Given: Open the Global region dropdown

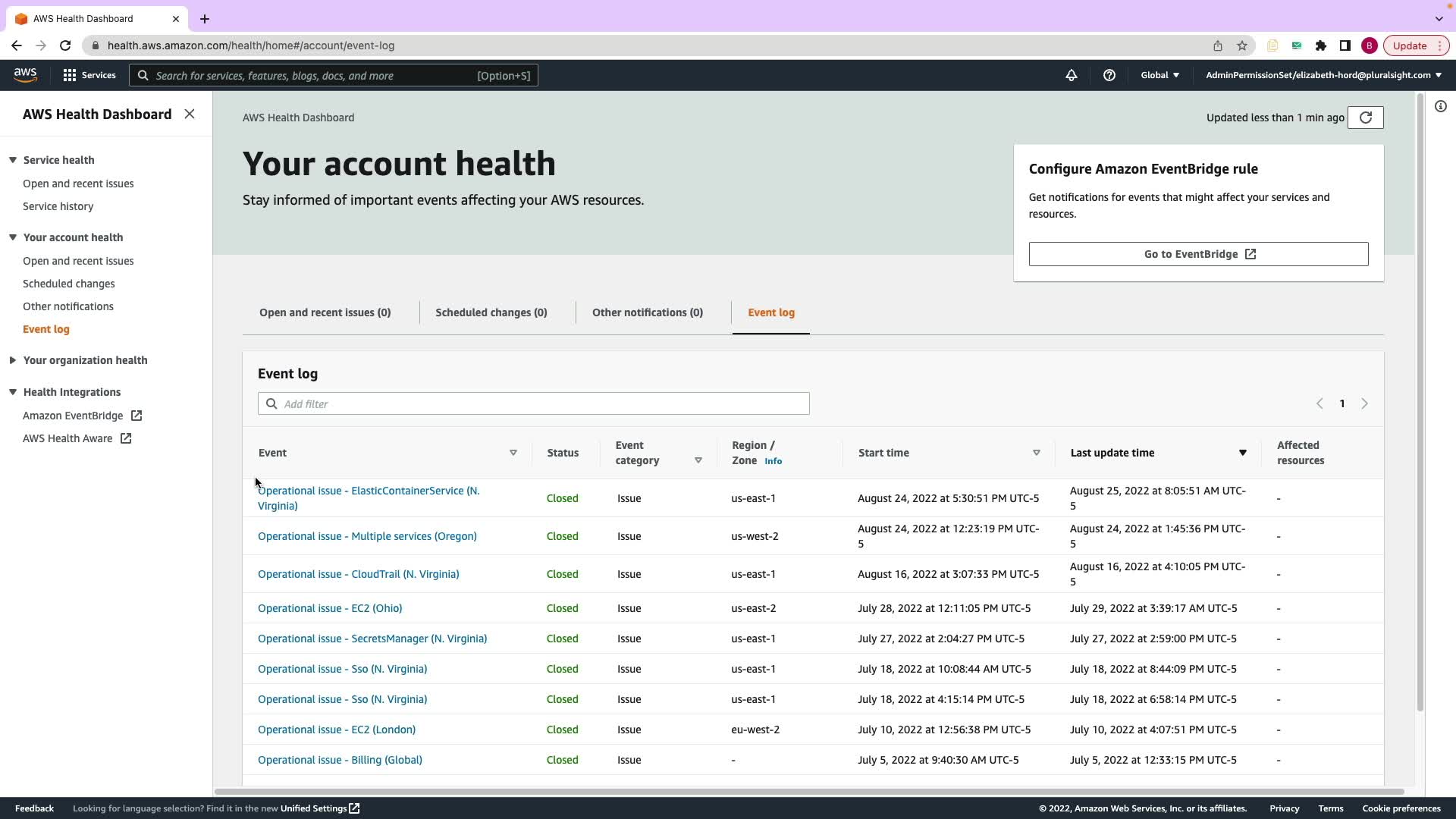Looking at the screenshot, I should (x=1159, y=75).
